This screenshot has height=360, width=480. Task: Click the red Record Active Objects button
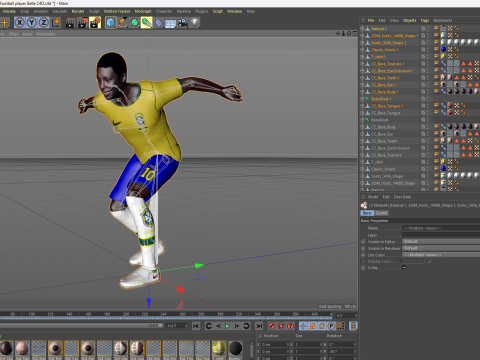[x=272, y=326]
